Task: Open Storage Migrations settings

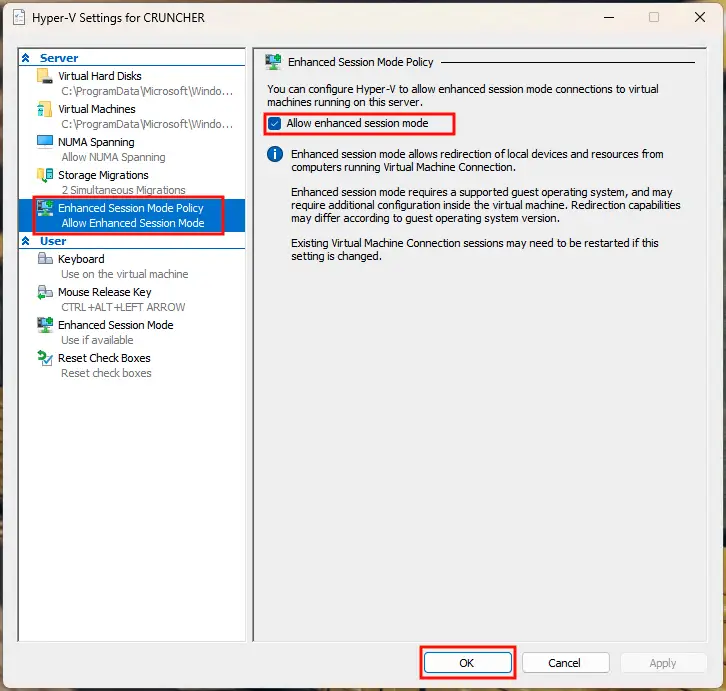Action: (103, 175)
